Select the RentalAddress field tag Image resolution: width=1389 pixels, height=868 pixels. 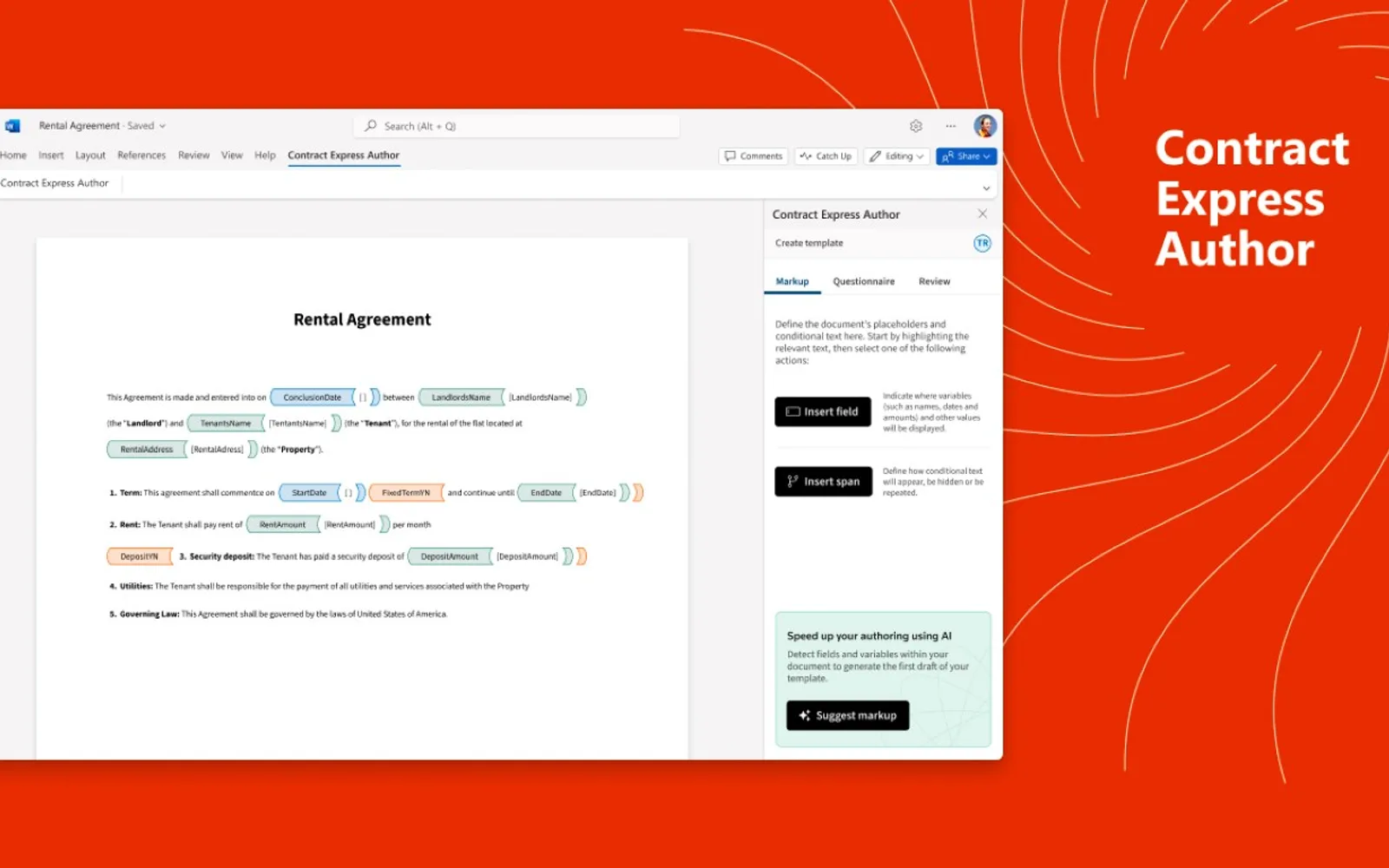[147, 449]
